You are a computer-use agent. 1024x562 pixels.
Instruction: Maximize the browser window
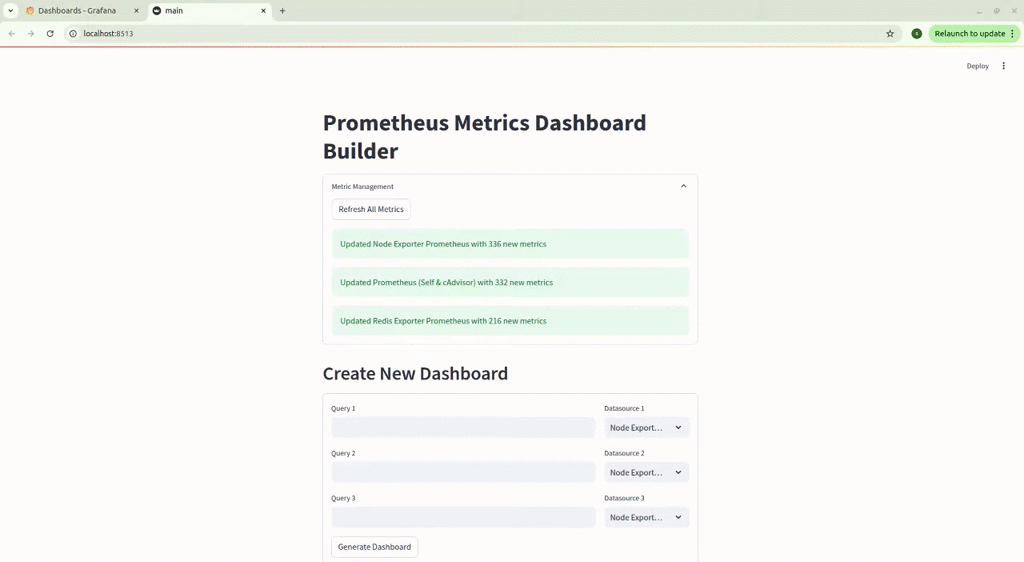pyautogui.click(x=997, y=11)
